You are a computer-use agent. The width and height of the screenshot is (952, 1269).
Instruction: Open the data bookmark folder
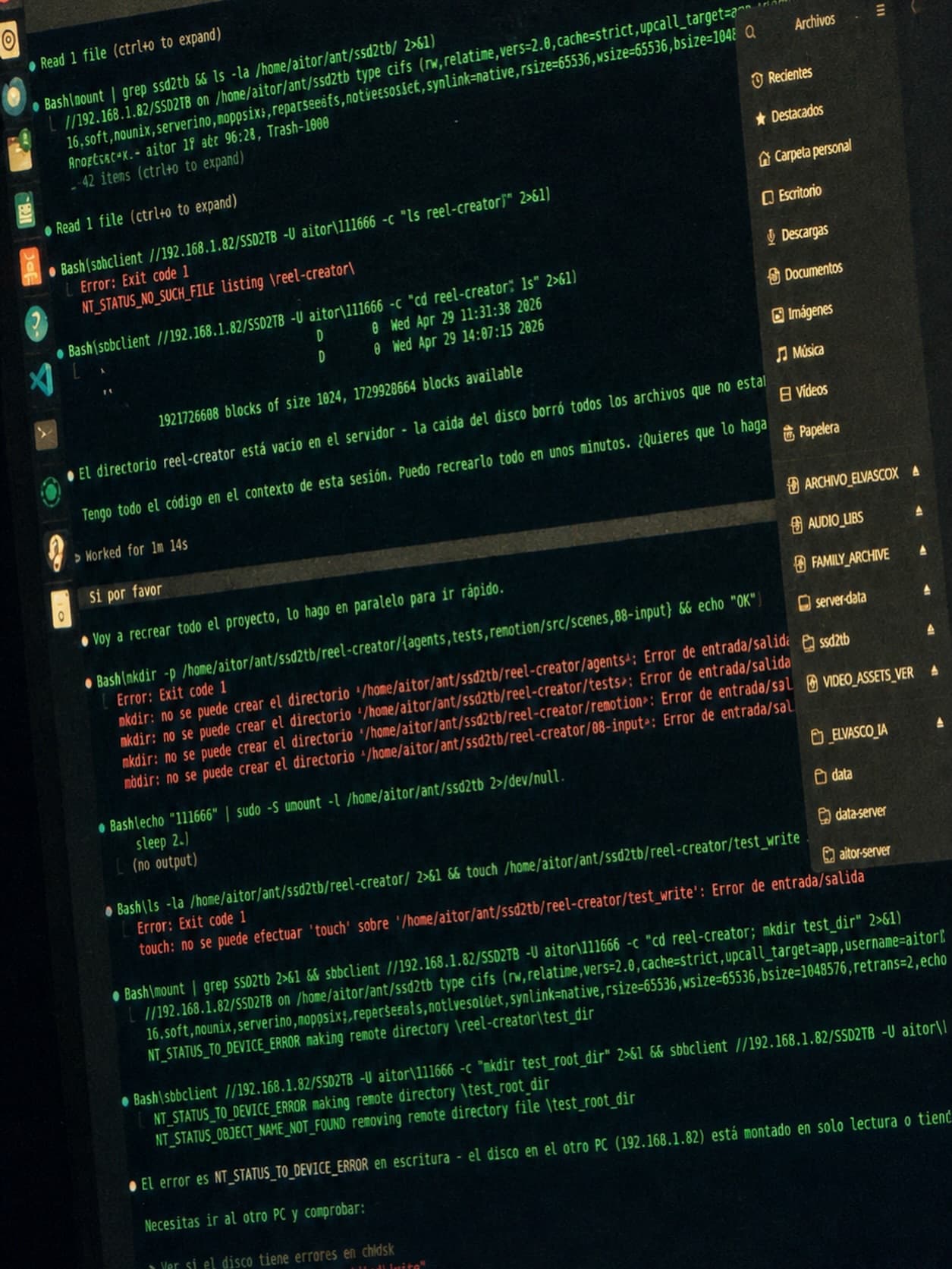coord(833,775)
